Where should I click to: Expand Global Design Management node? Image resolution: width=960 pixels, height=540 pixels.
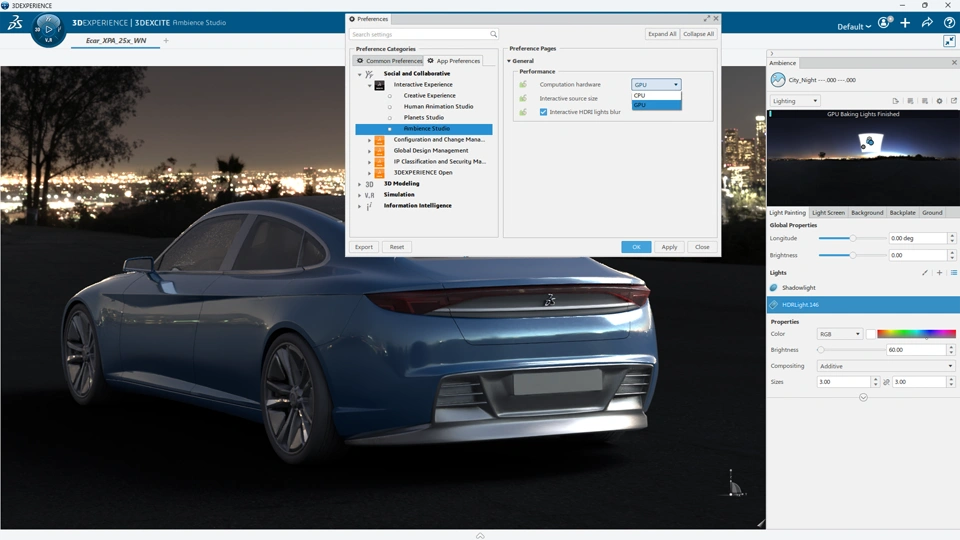click(369, 151)
